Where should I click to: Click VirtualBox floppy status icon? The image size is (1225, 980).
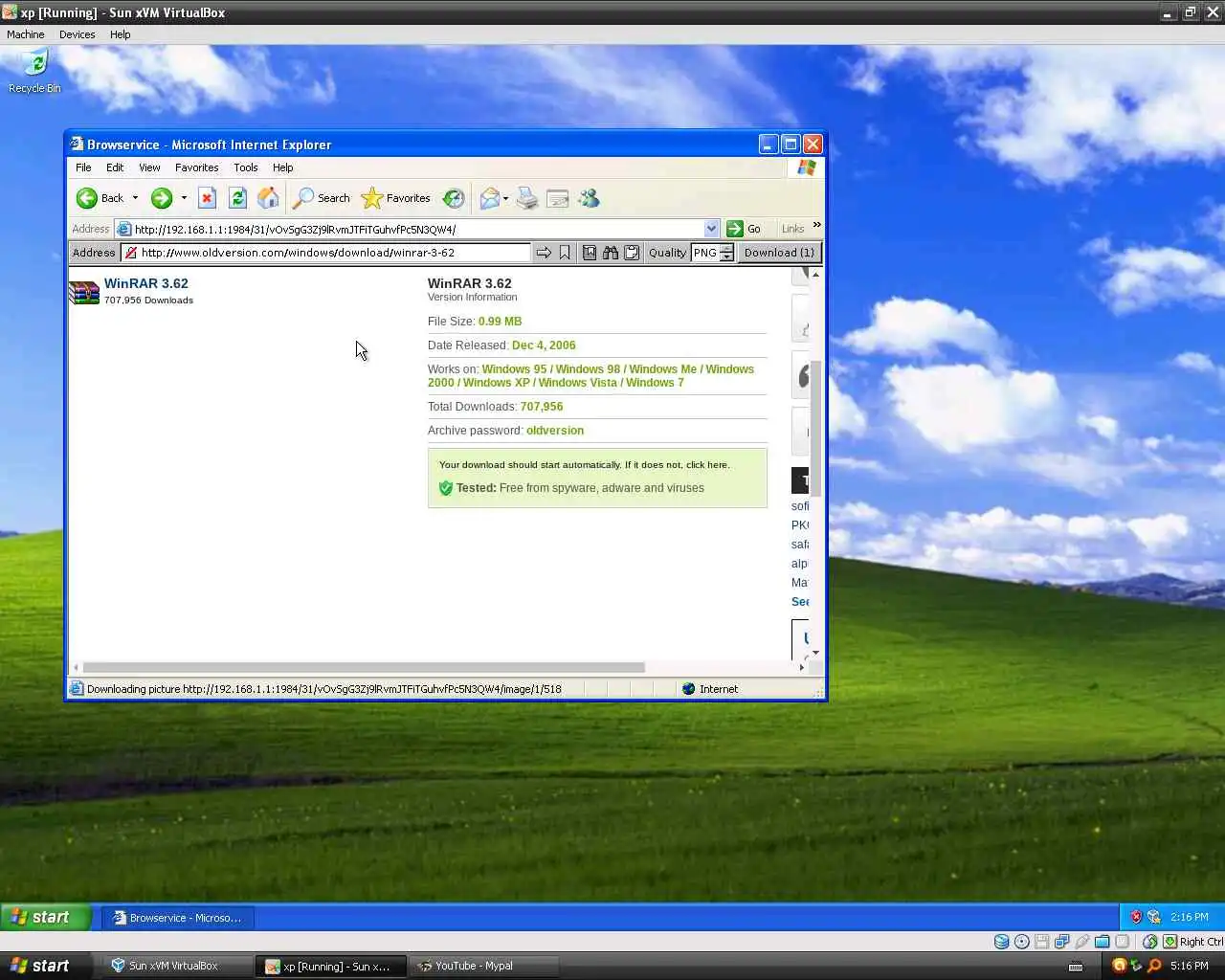[1042, 942]
